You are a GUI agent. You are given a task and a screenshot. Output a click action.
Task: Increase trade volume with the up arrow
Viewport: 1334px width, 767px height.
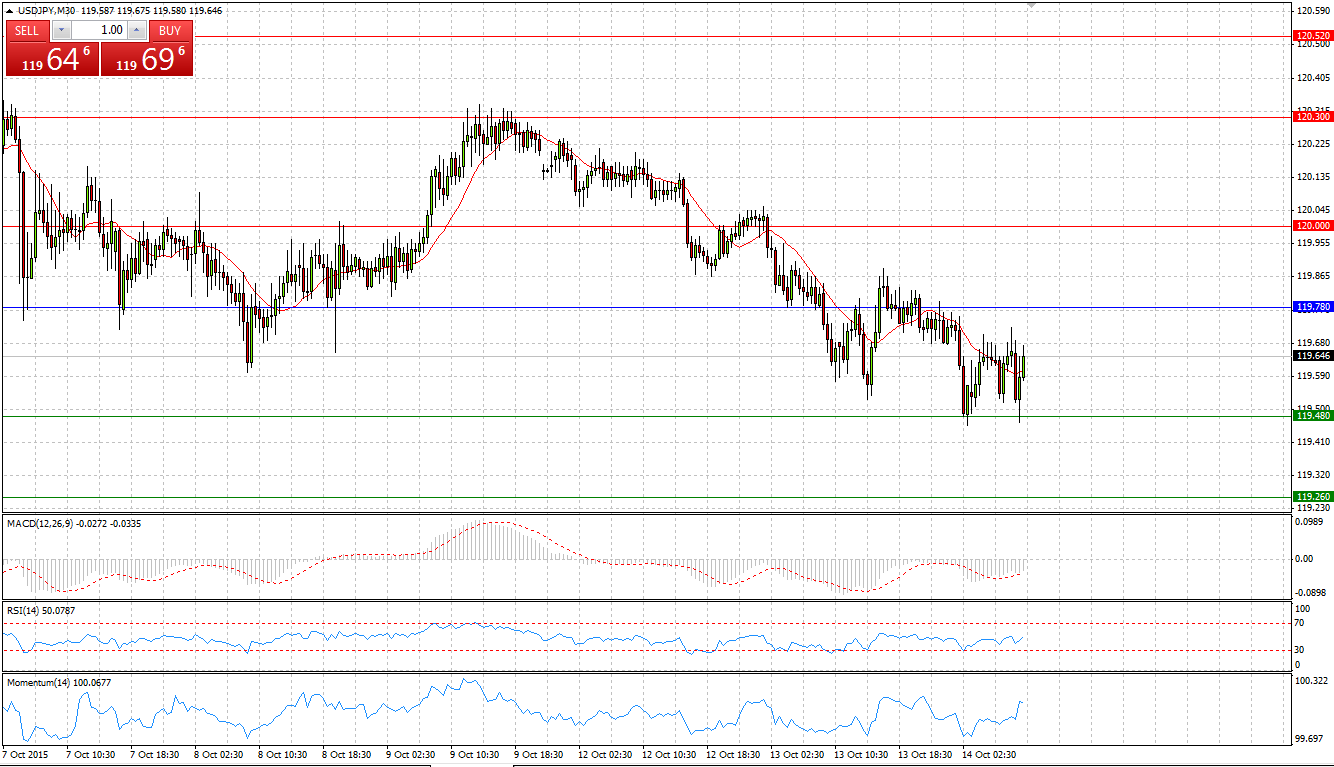pos(136,30)
